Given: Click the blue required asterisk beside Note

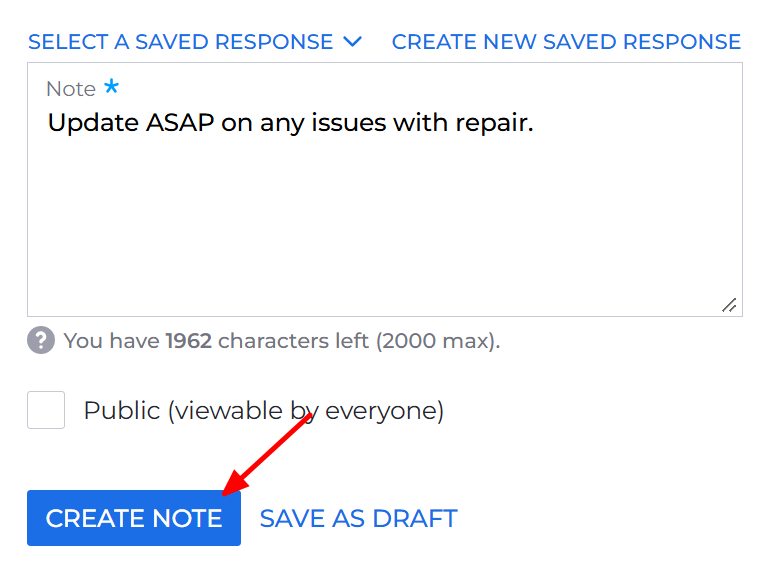Looking at the screenshot, I should coord(112,87).
